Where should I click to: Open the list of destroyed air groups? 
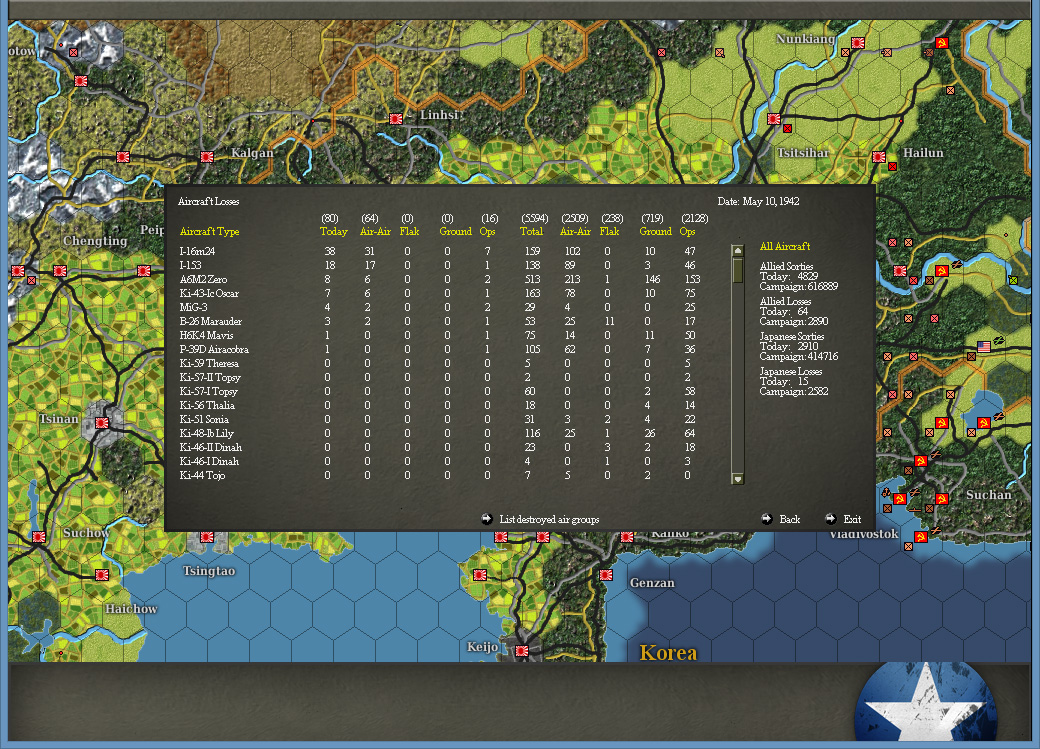(x=551, y=519)
